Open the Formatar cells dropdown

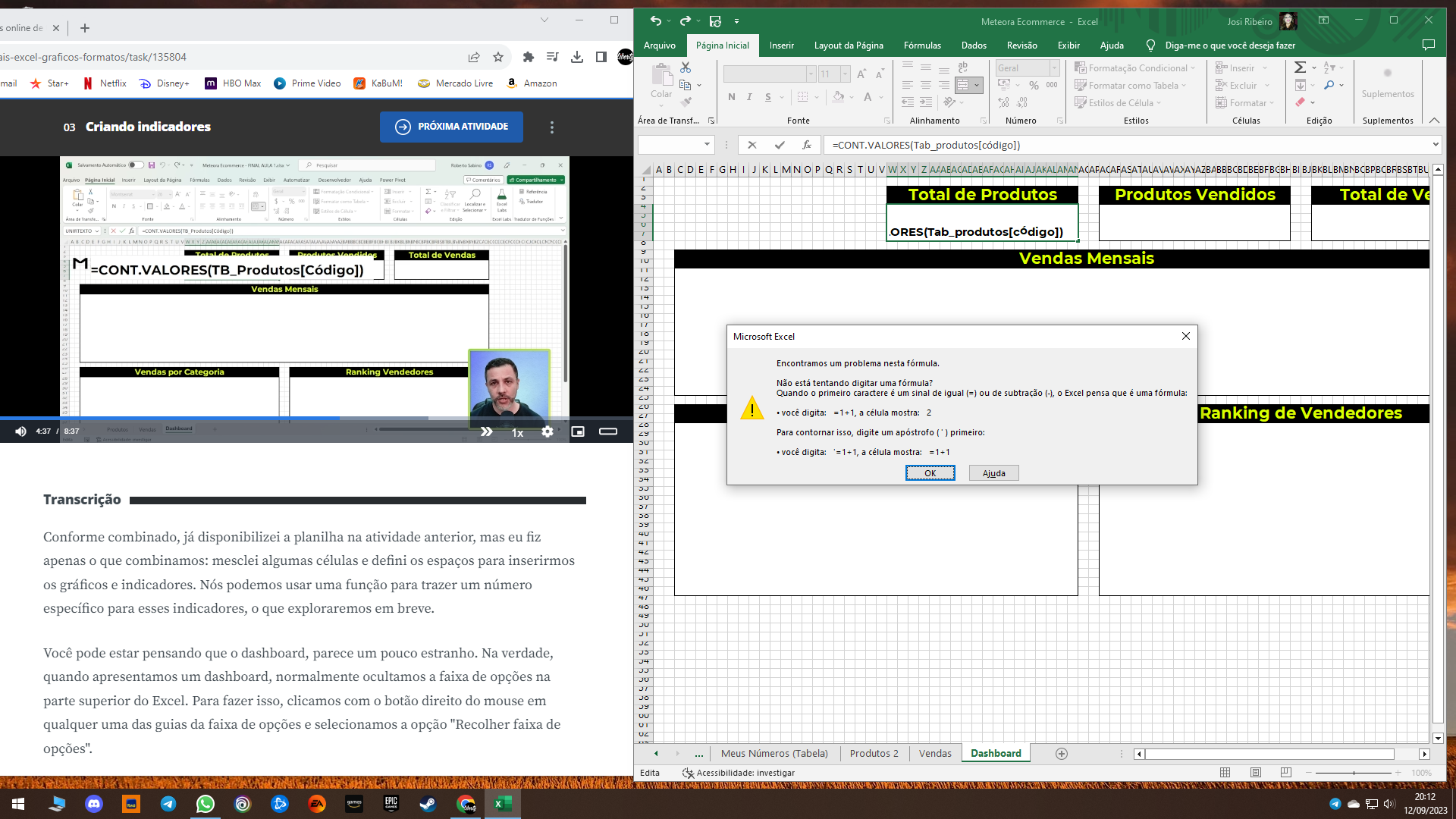tap(1272, 102)
